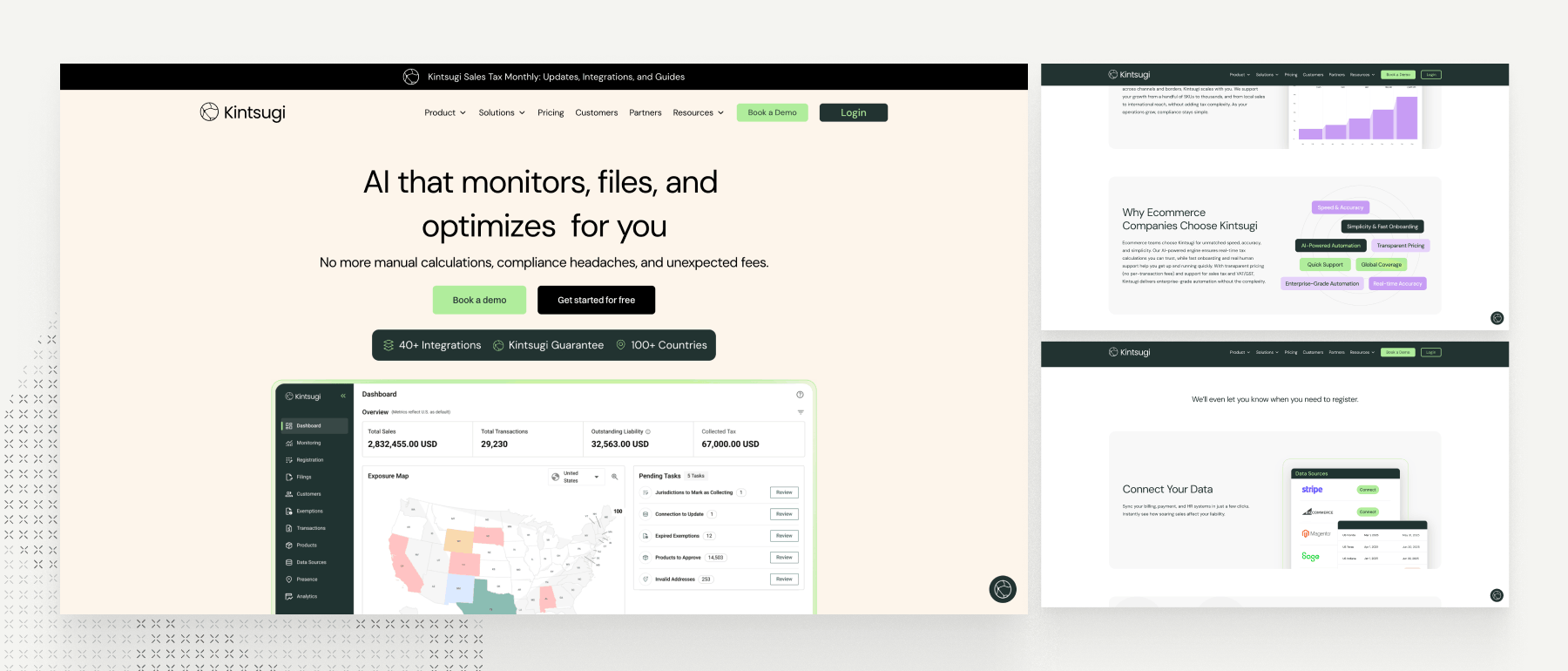Click the Transparent Pricing tag
Viewport: 1568px width, 671px height.
[x=1401, y=246]
